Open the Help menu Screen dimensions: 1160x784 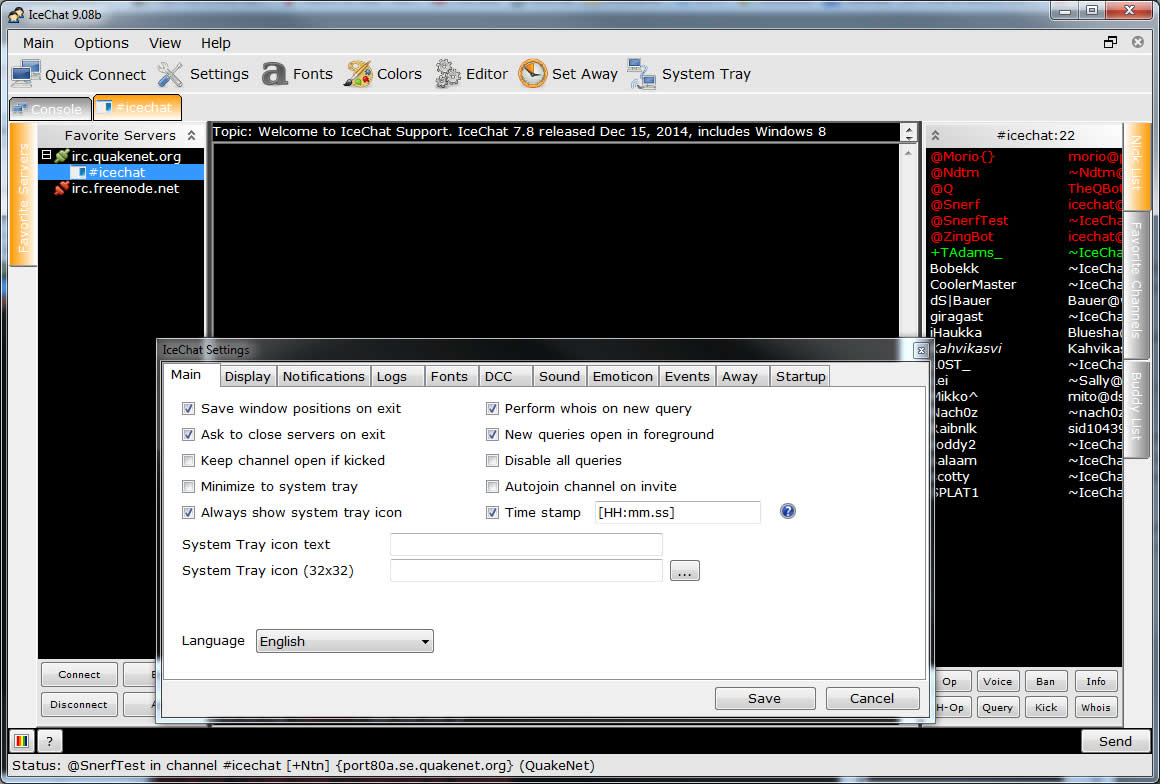[216, 43]
